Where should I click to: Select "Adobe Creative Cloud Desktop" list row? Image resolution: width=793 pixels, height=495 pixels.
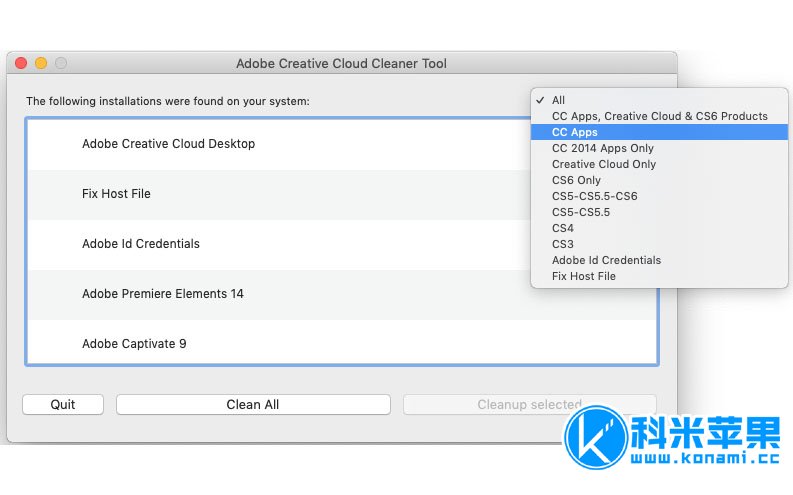pyautogui.click(x=342, y=144)
